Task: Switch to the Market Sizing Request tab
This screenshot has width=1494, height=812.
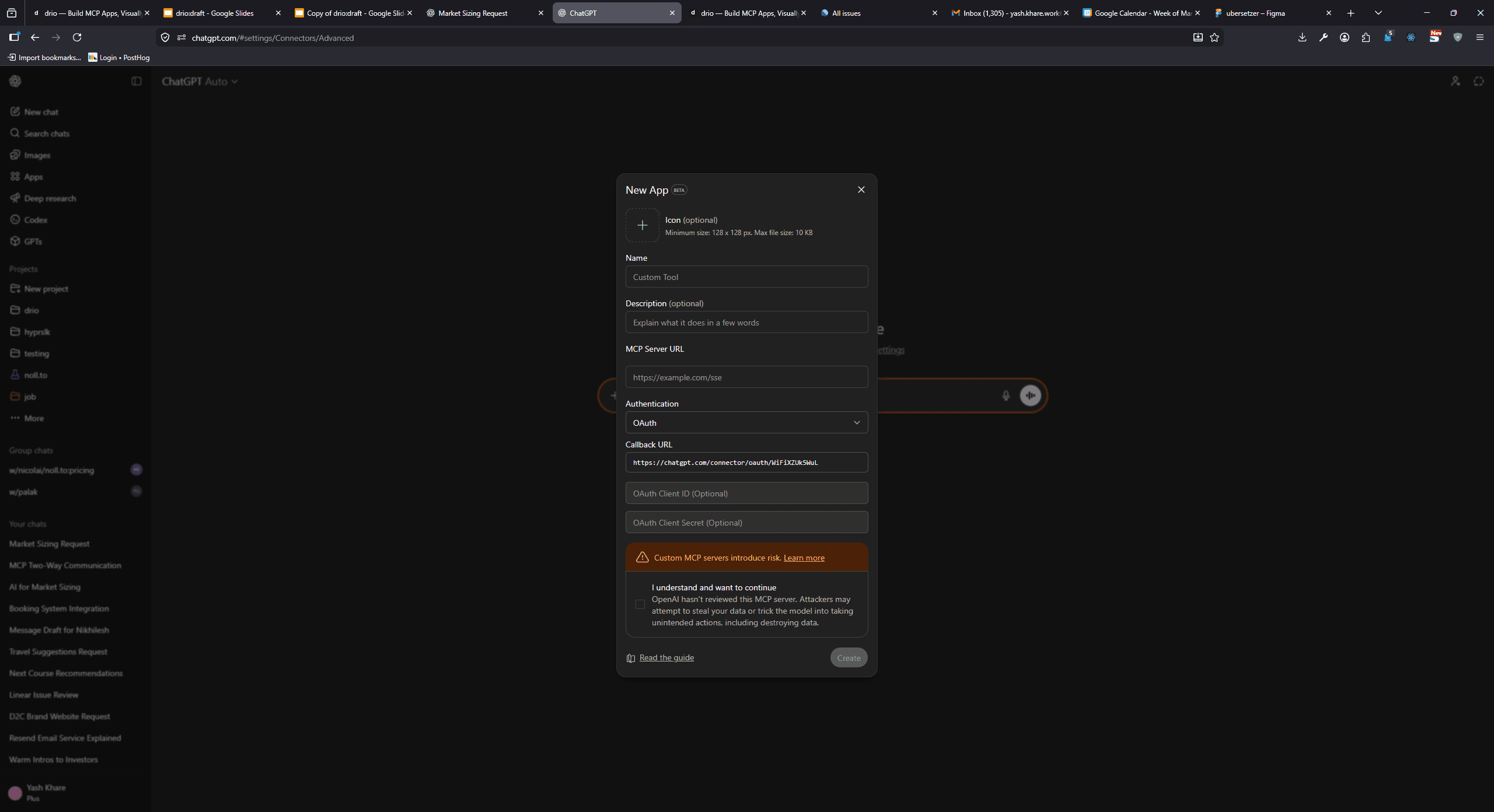Action: [x=473, y=12]
